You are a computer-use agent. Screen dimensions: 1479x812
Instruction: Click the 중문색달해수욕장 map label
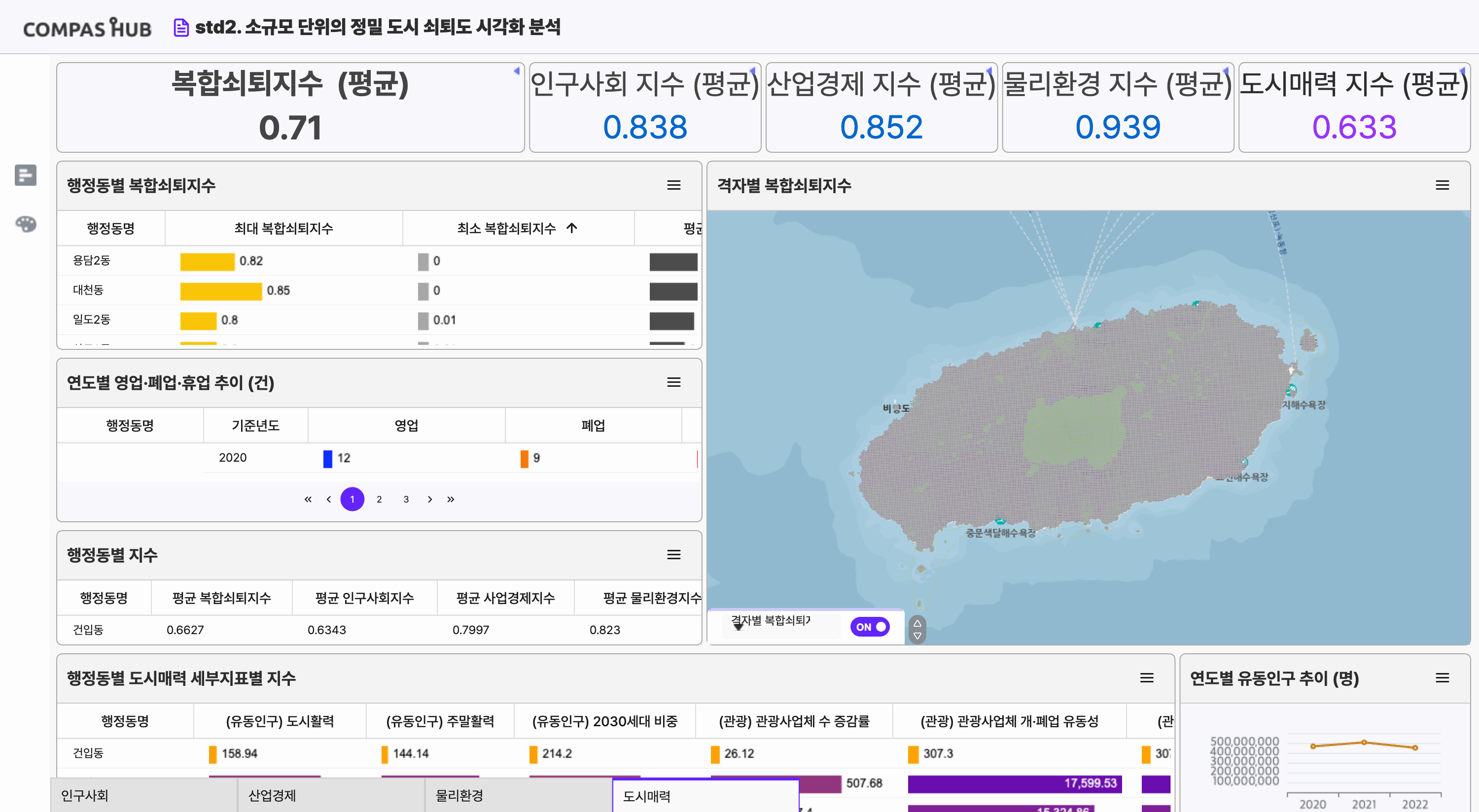click(1001, 533)
